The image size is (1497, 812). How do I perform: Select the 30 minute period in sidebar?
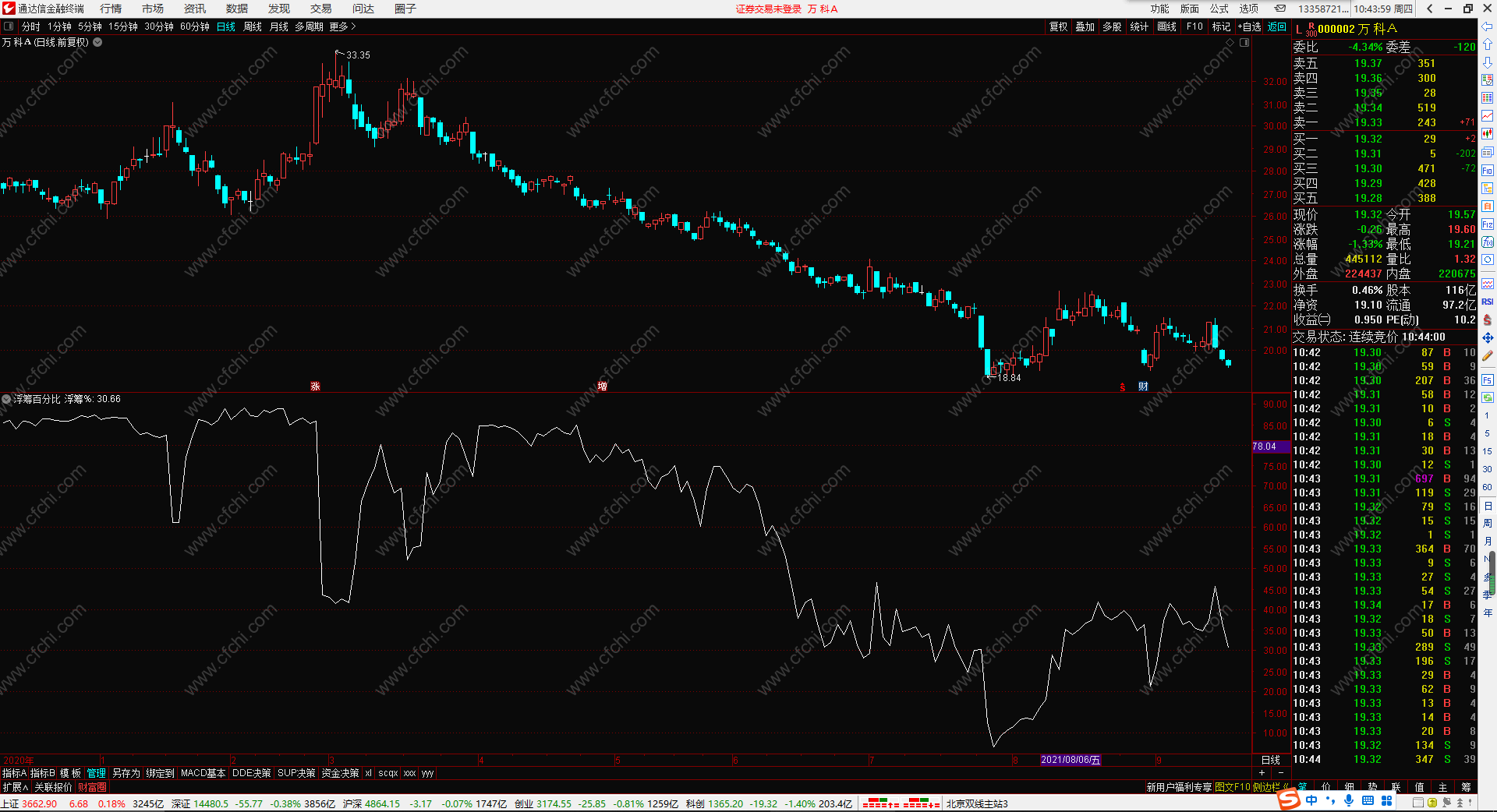[1487, 469]
